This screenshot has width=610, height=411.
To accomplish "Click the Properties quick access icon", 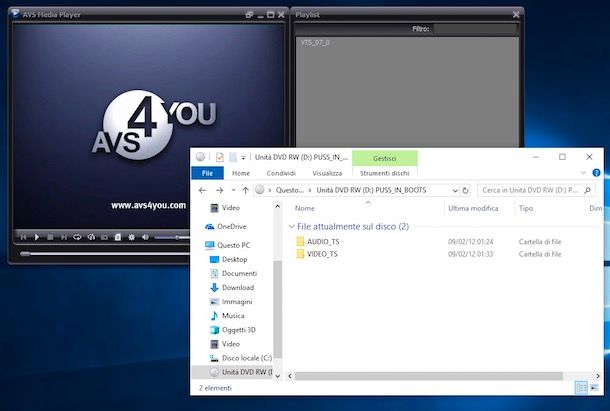I will (x=220, y=157).
